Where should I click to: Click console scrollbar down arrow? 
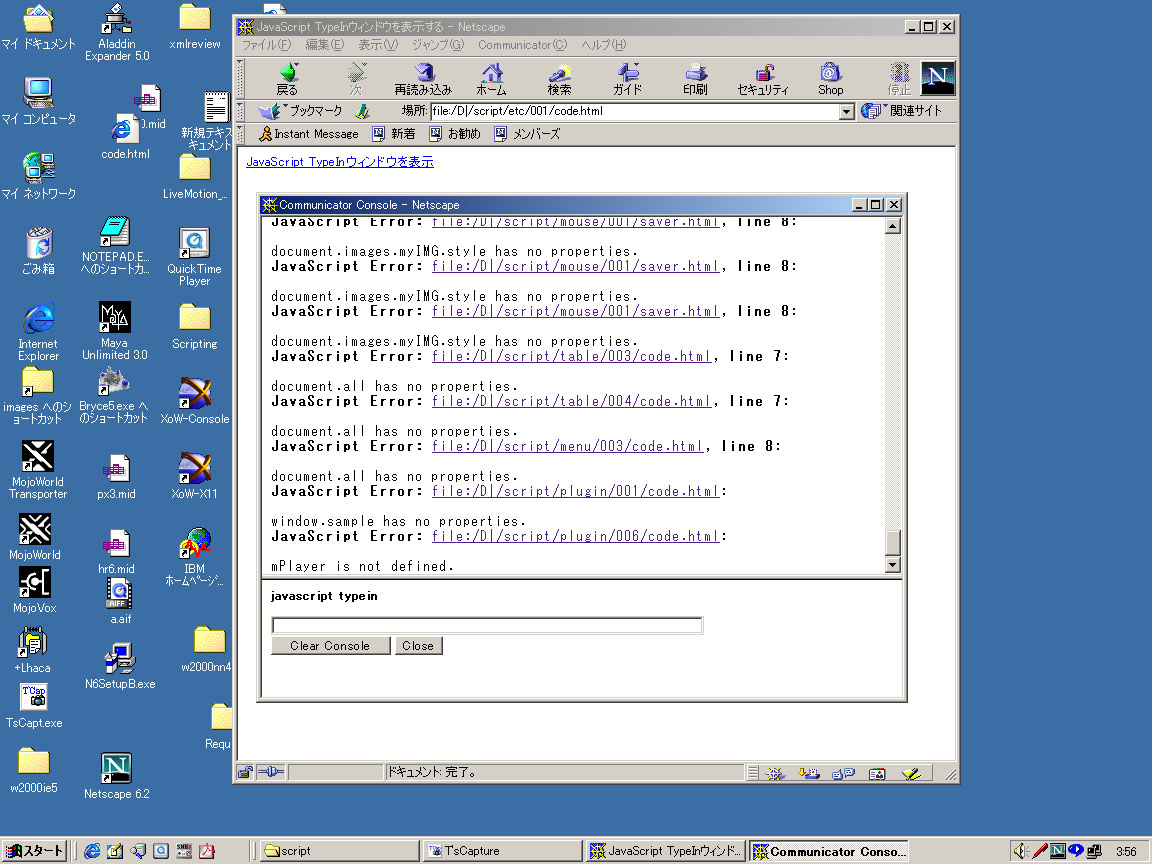click(893, 565)
